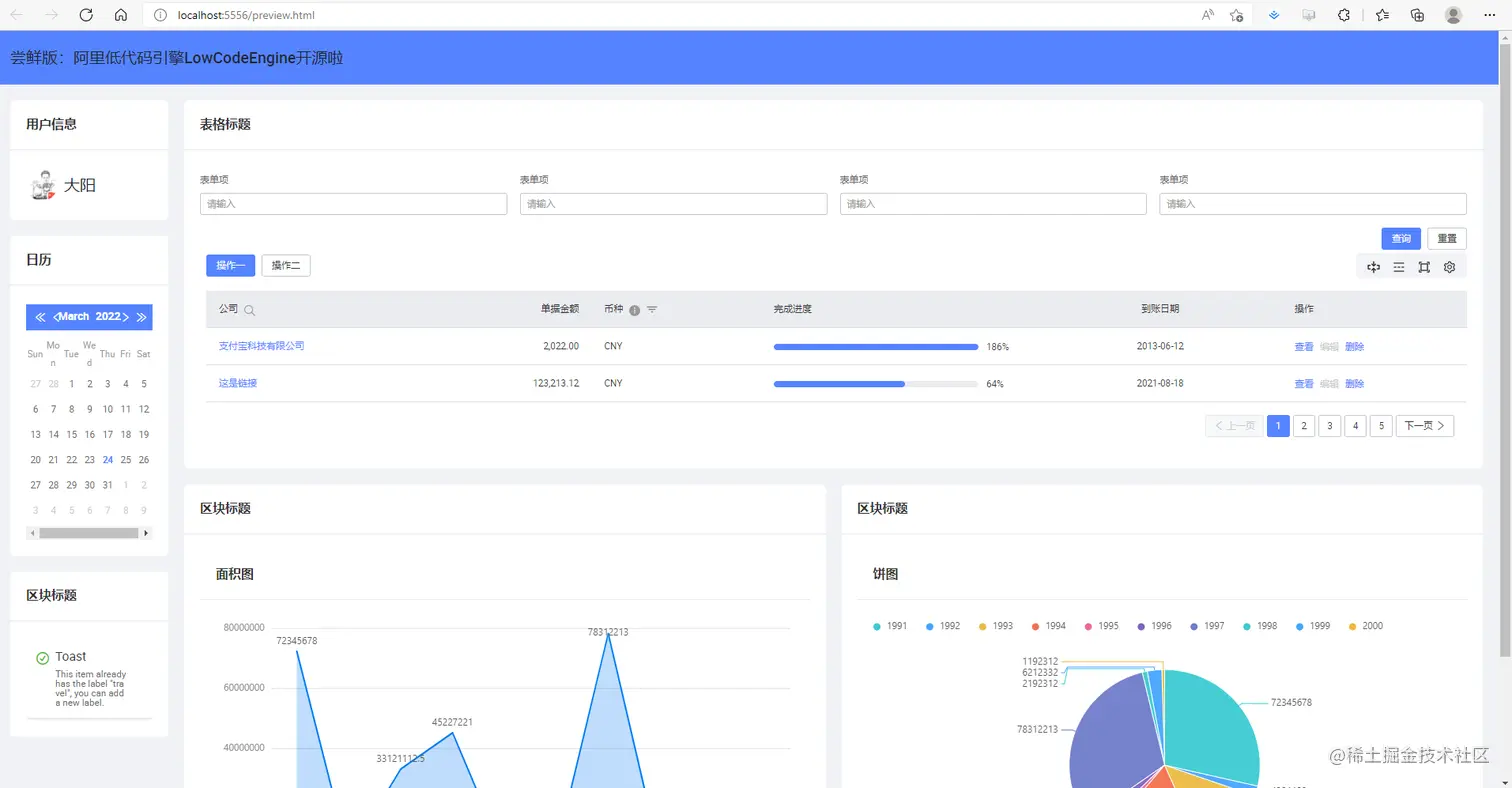
Task: Click the column resize icon in table toolbar
Action: tap(1374, 267)
